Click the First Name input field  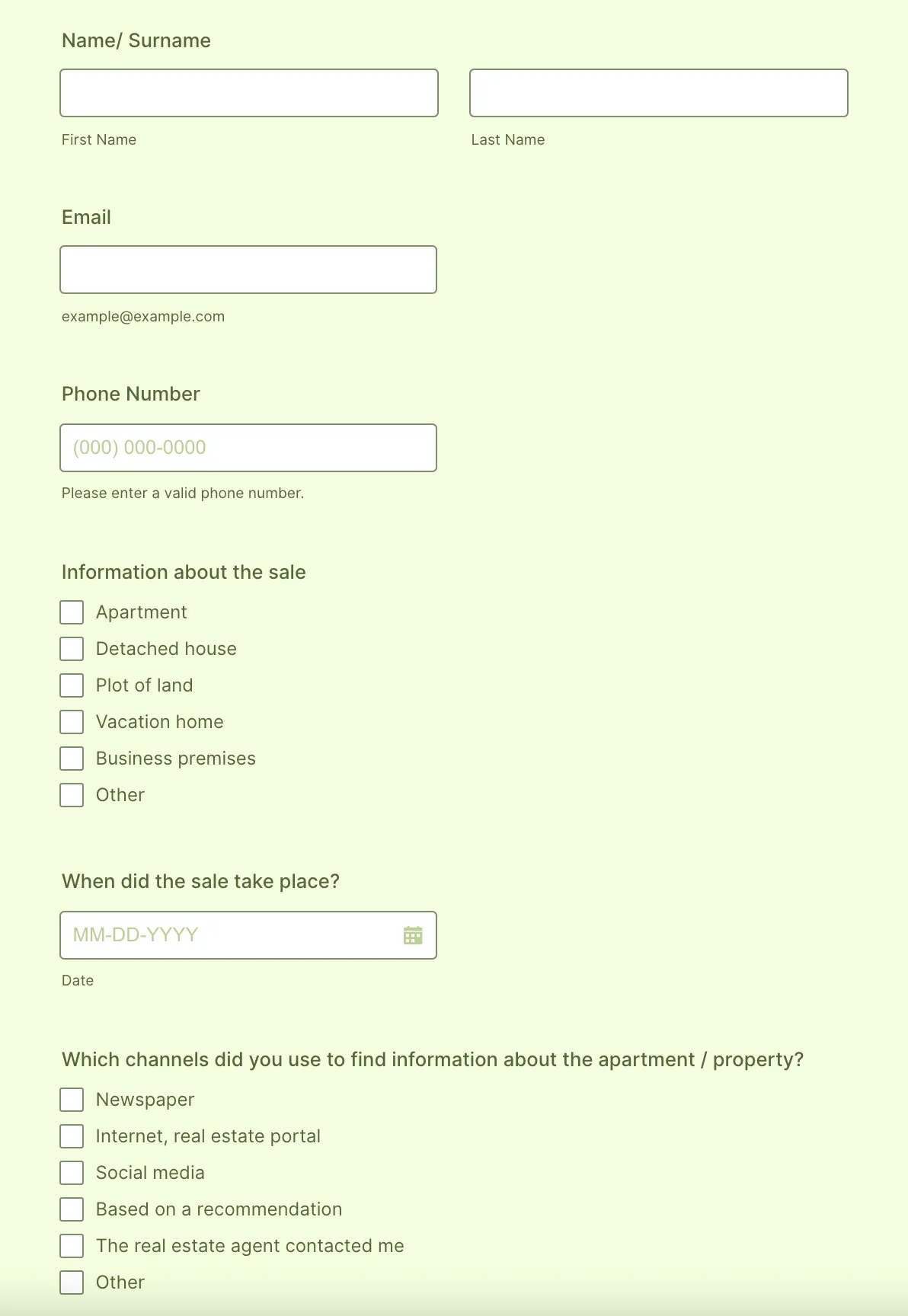[x=249, y=93]
